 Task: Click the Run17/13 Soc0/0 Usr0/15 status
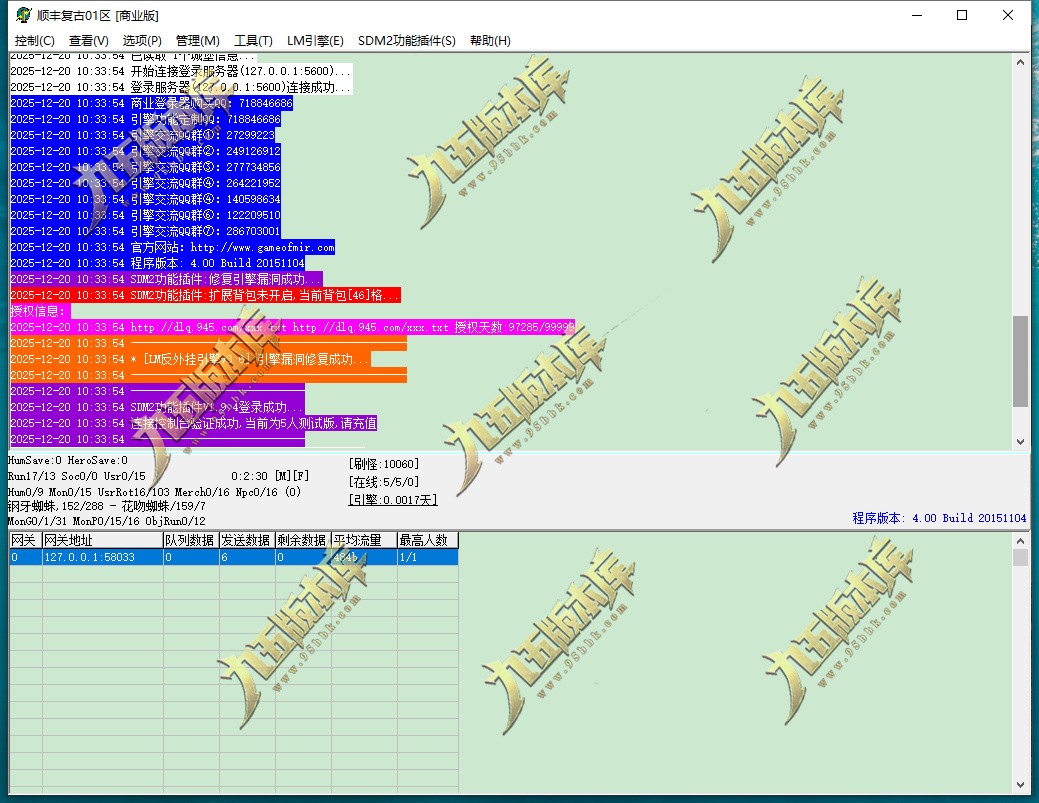pos(76,476)
